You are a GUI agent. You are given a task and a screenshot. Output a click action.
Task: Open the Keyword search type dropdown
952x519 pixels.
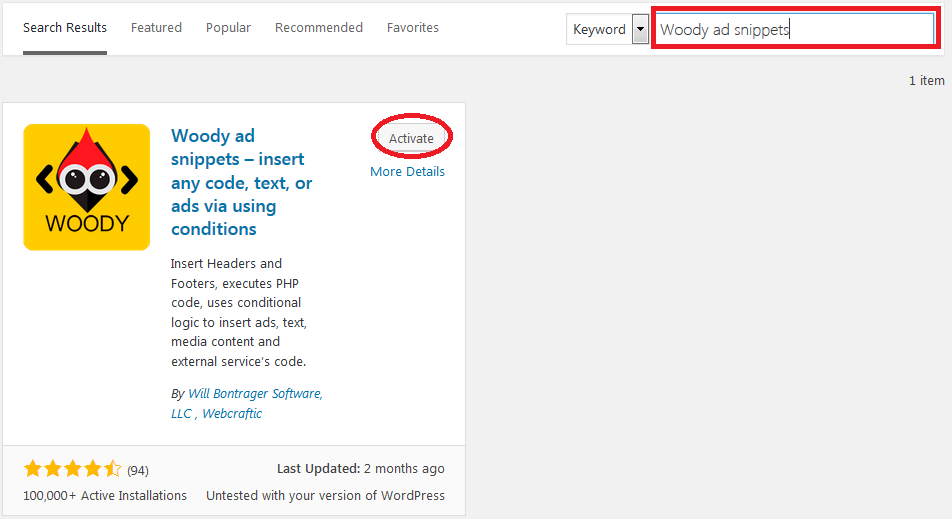[607, 29]
